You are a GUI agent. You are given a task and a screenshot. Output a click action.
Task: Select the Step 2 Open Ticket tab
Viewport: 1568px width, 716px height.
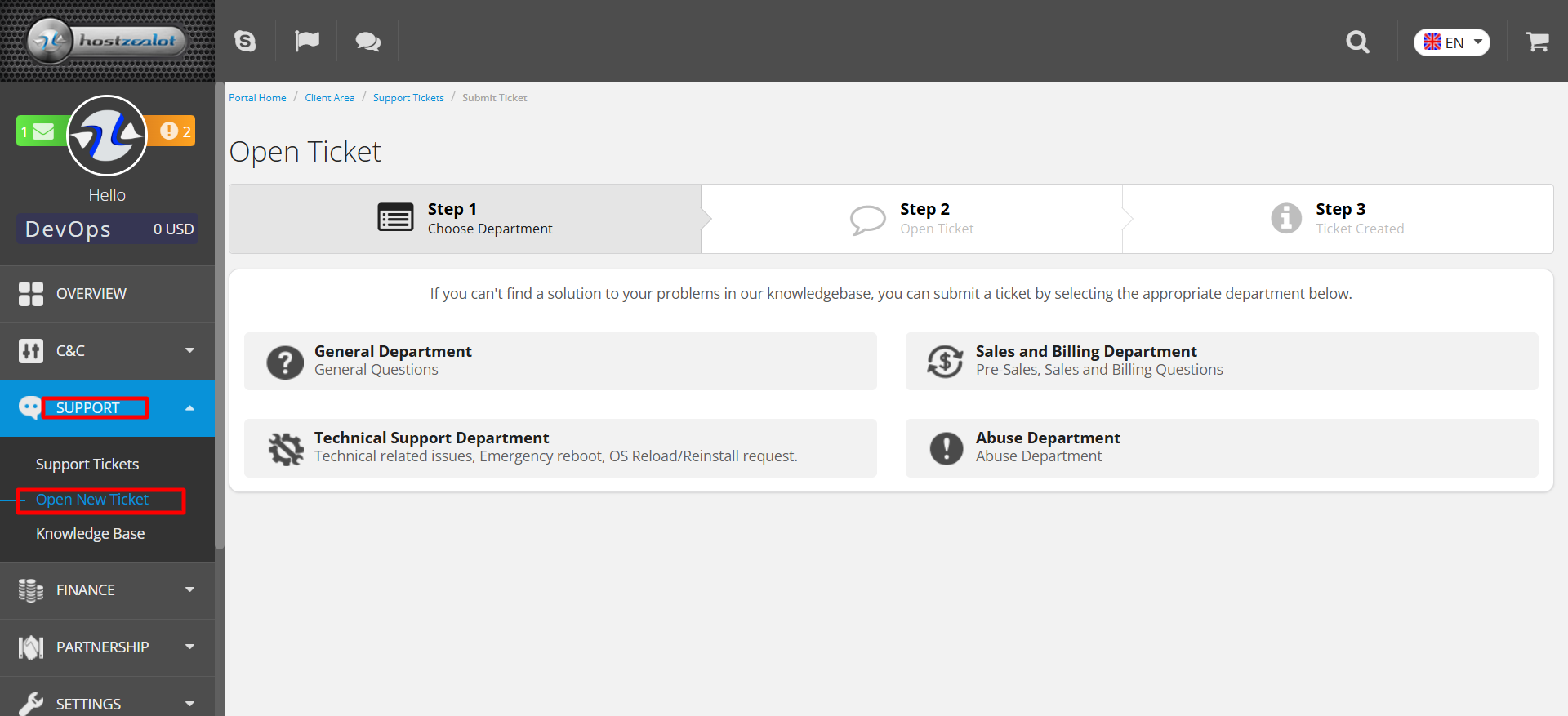coord(911,219)
